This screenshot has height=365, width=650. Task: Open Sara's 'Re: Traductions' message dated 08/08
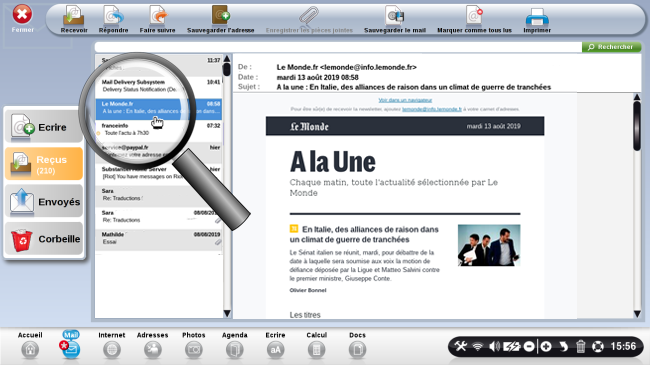point(159,217)
